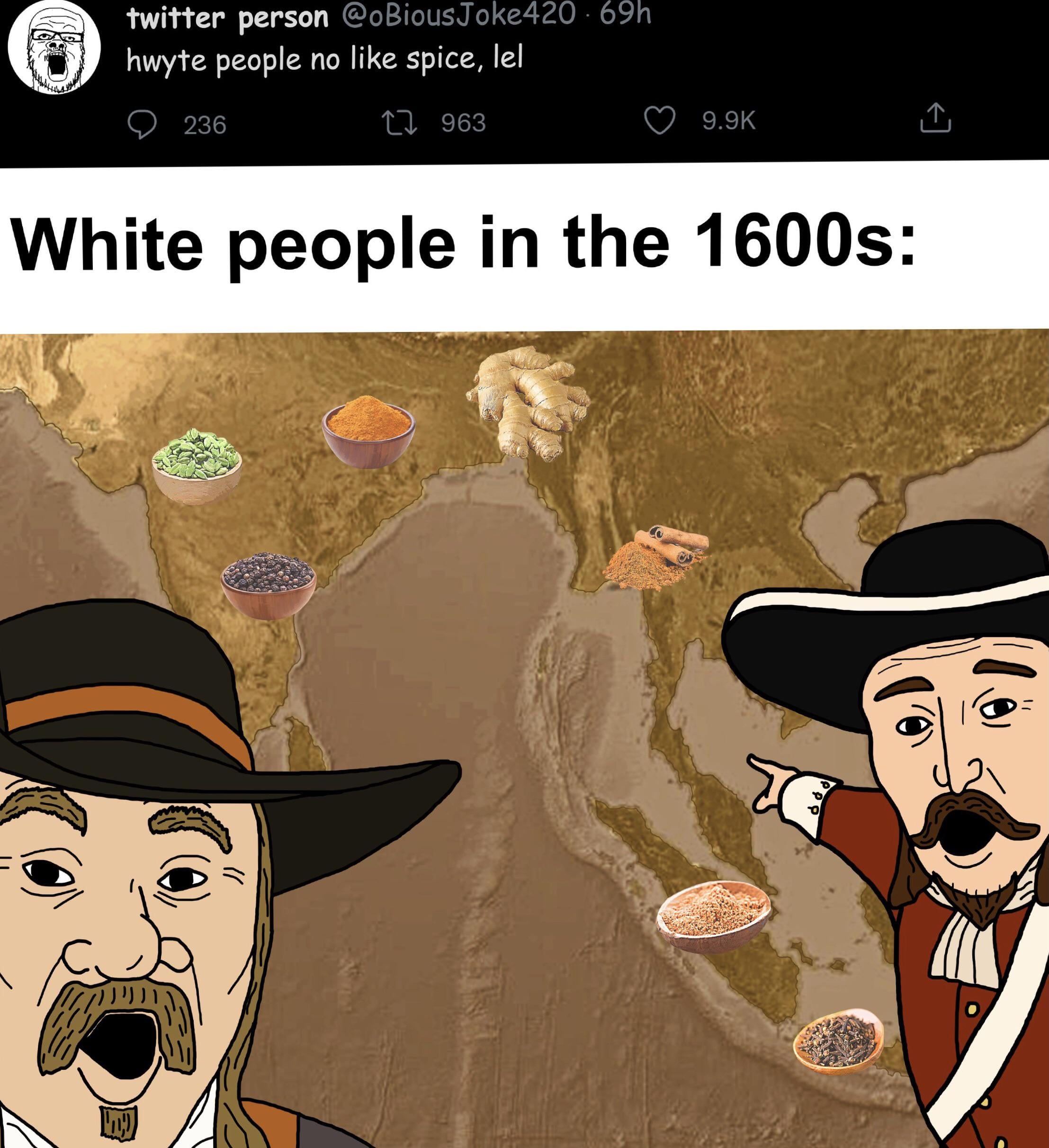The image size is (1049, 1148).
Task: Click the tweet text about spice
Action: point(324,59)
